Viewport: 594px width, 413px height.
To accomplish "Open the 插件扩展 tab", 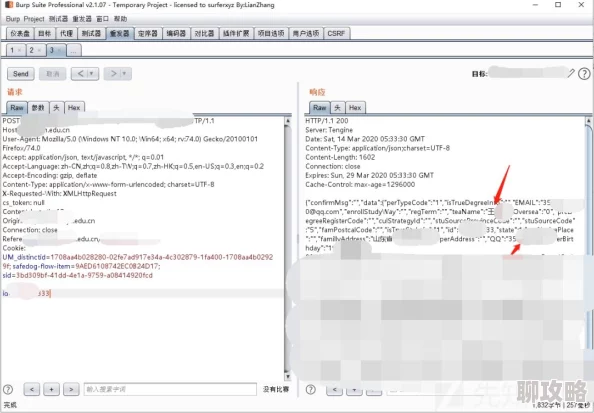I will pos(236,33).
